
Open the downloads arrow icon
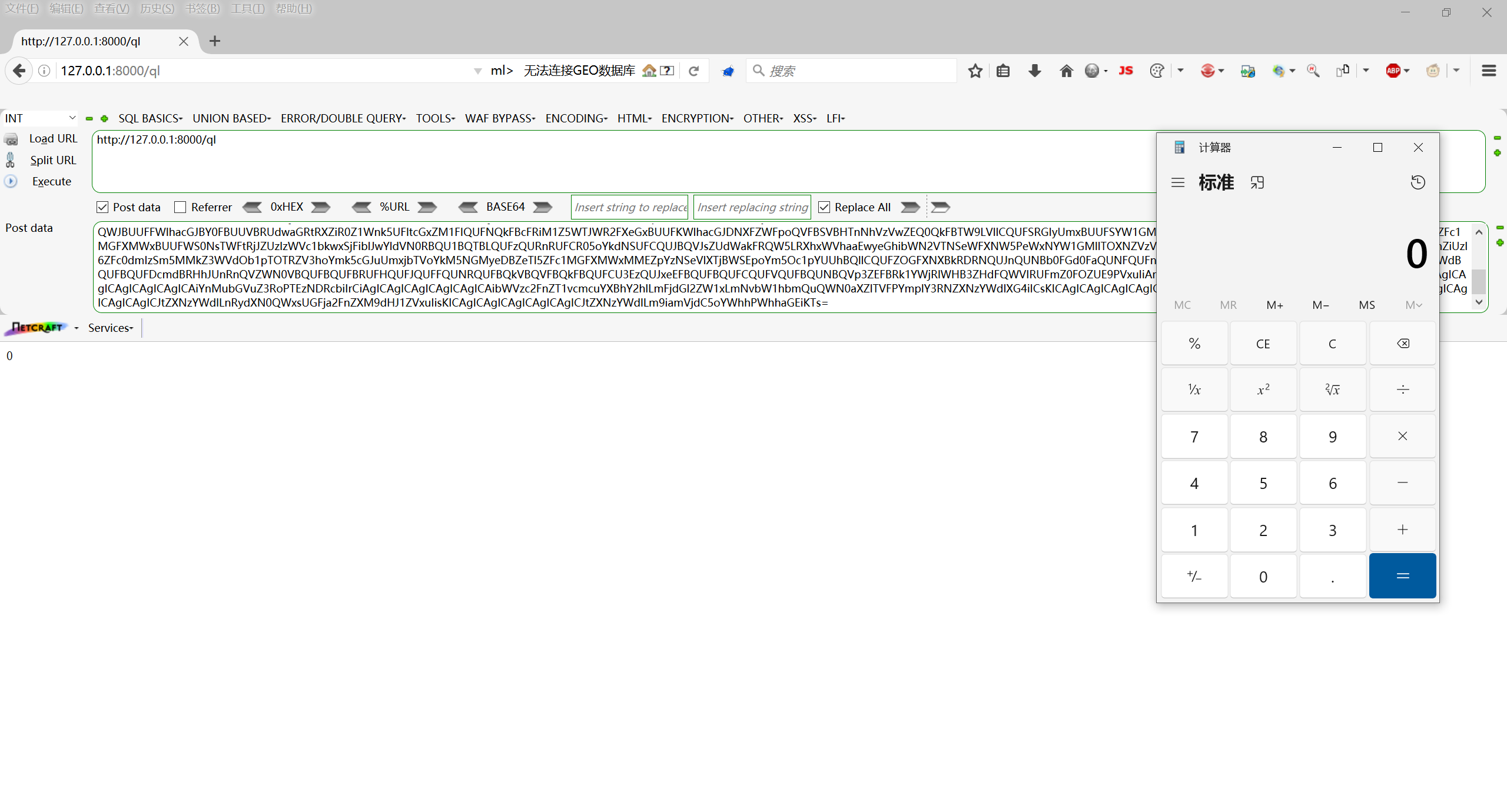click(x=1034, y=71)
